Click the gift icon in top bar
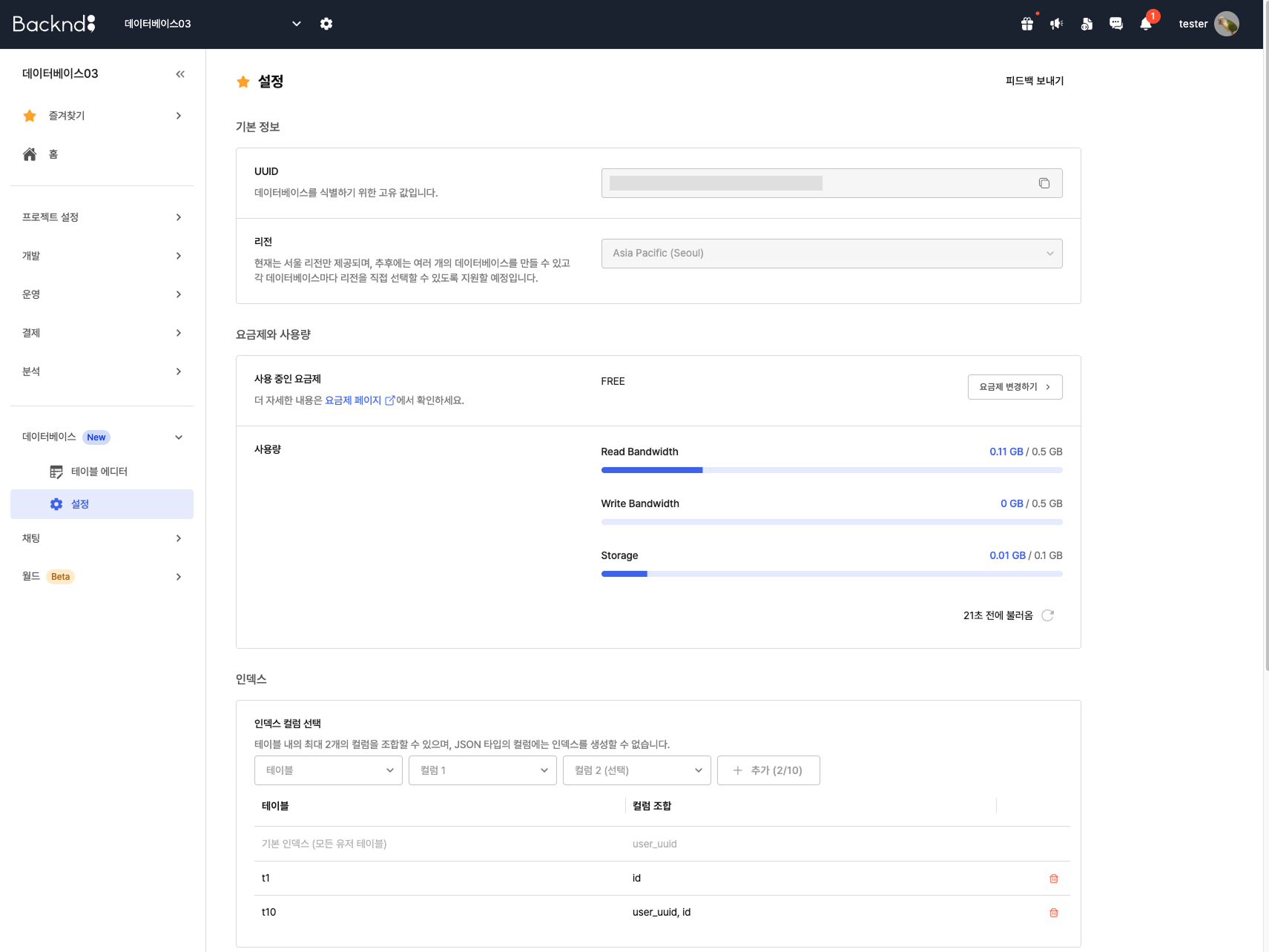The width and height of the screenshot is (1269, 952). [x=1026, y=24]
